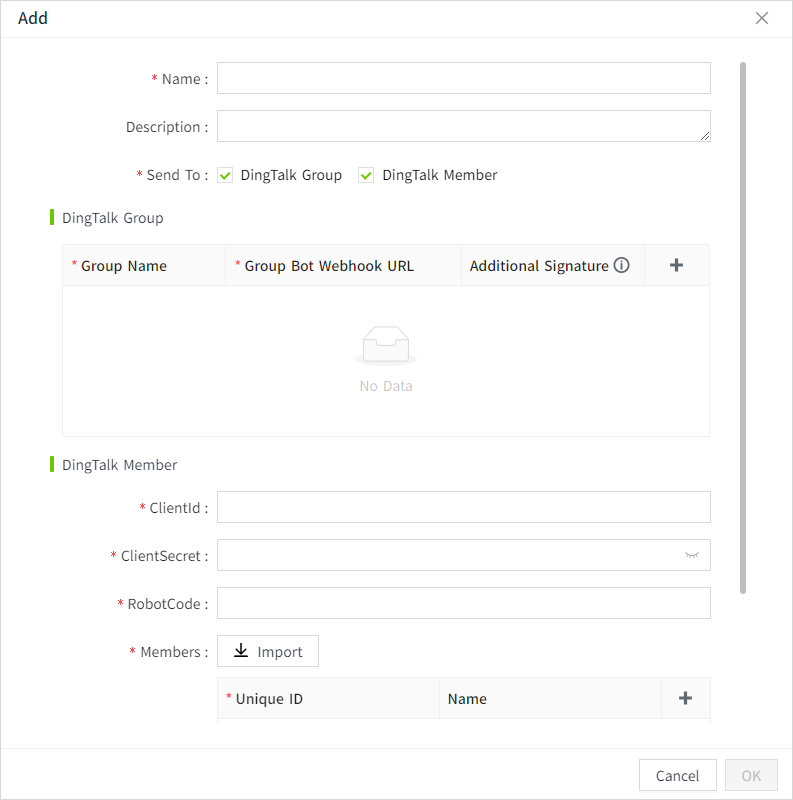
Task: Click the eye icon in ClientSecret field
Action: (691, 555)
